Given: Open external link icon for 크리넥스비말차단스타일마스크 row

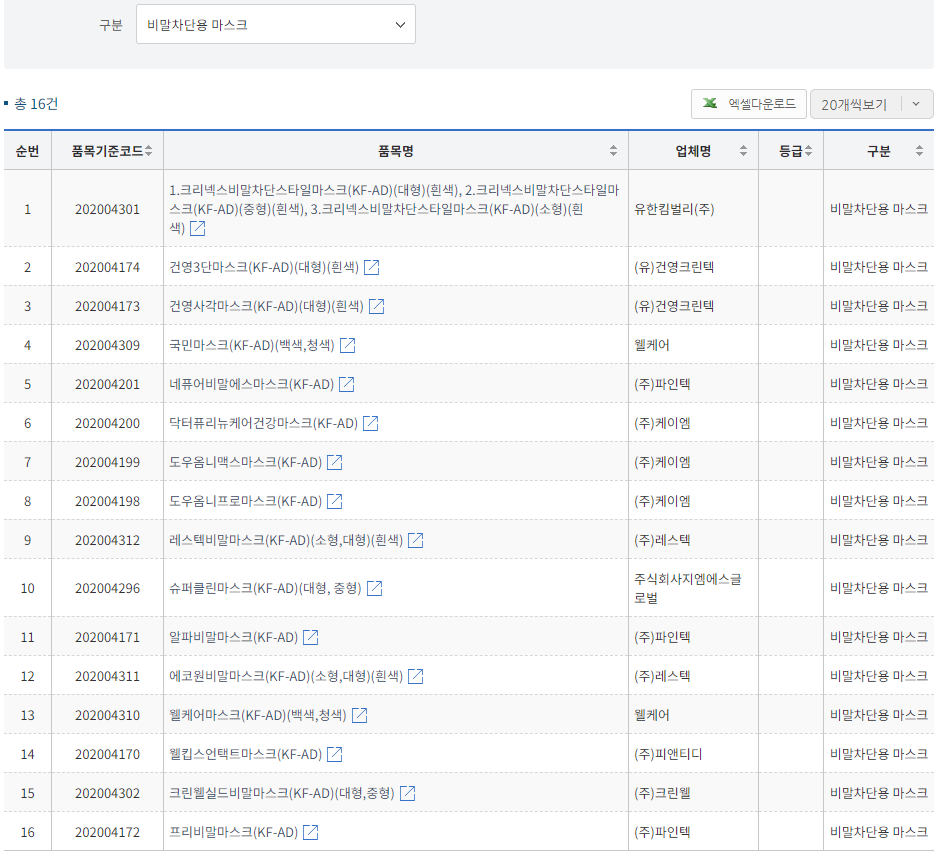Looking at the screenshot, I should coord(197,228).
